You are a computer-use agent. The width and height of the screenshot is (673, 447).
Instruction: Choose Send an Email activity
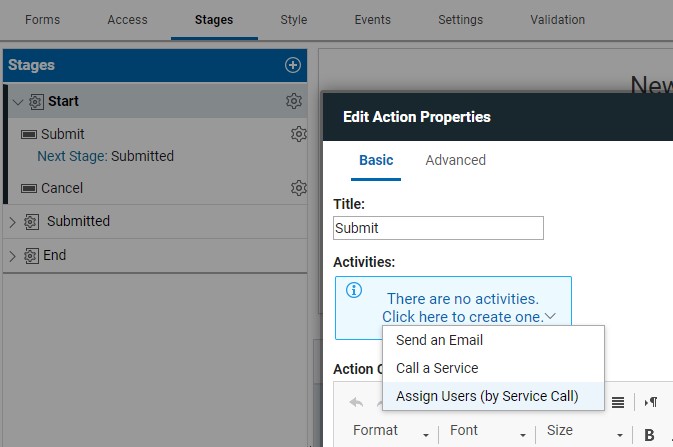(x=493, y=340)
